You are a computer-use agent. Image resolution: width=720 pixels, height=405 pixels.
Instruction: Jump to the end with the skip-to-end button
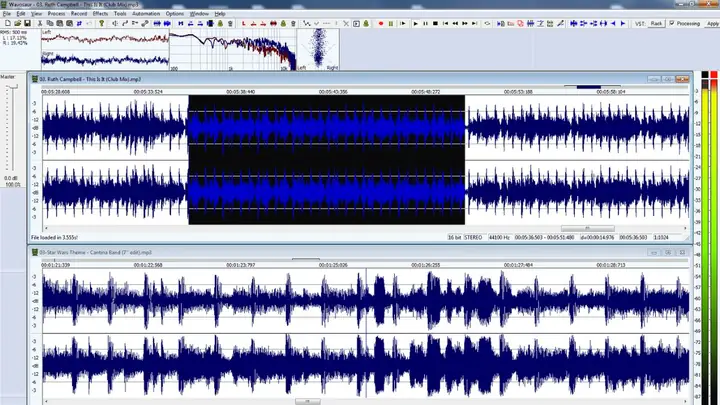[475, 23]
